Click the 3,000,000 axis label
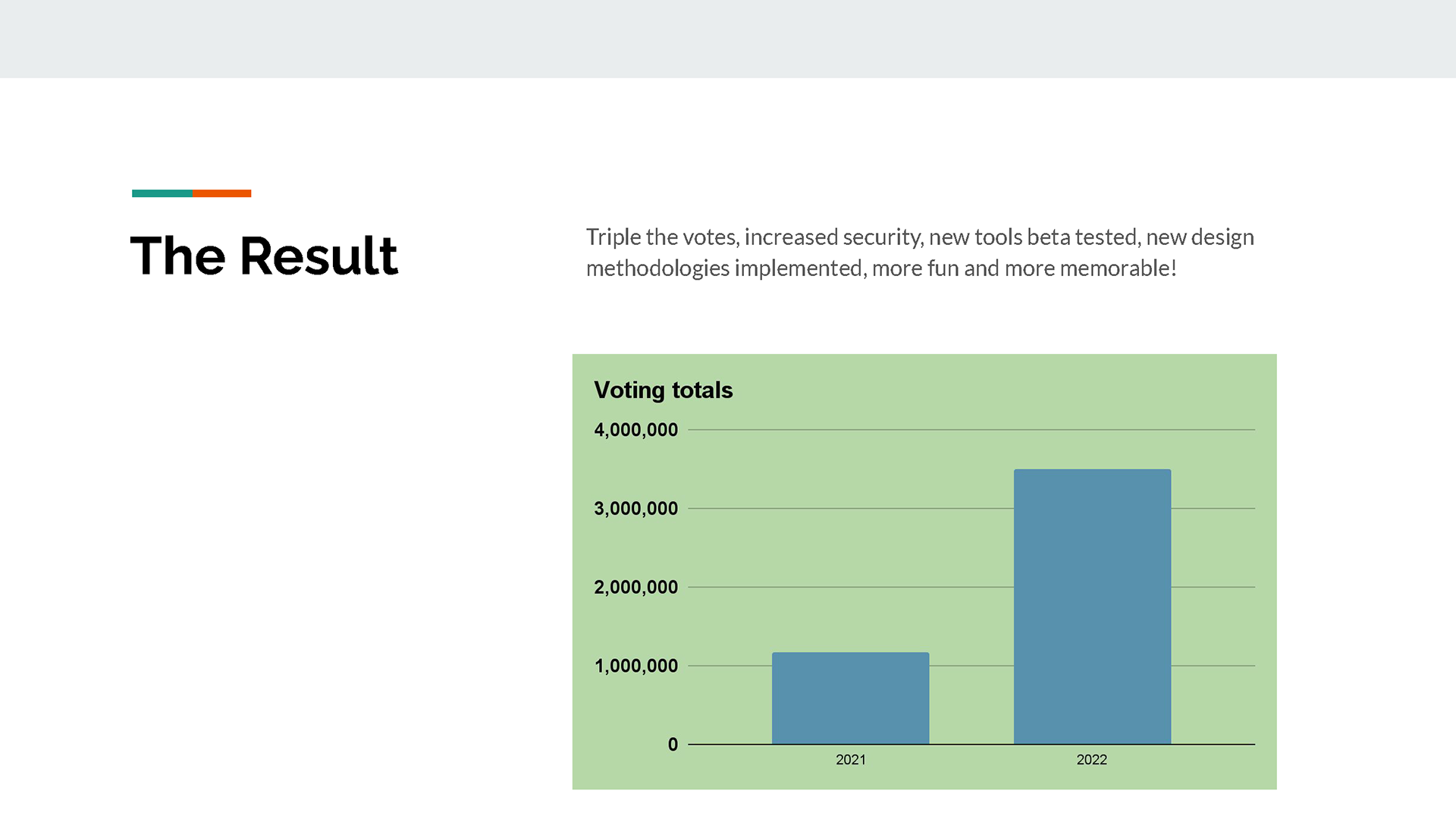 635,509
